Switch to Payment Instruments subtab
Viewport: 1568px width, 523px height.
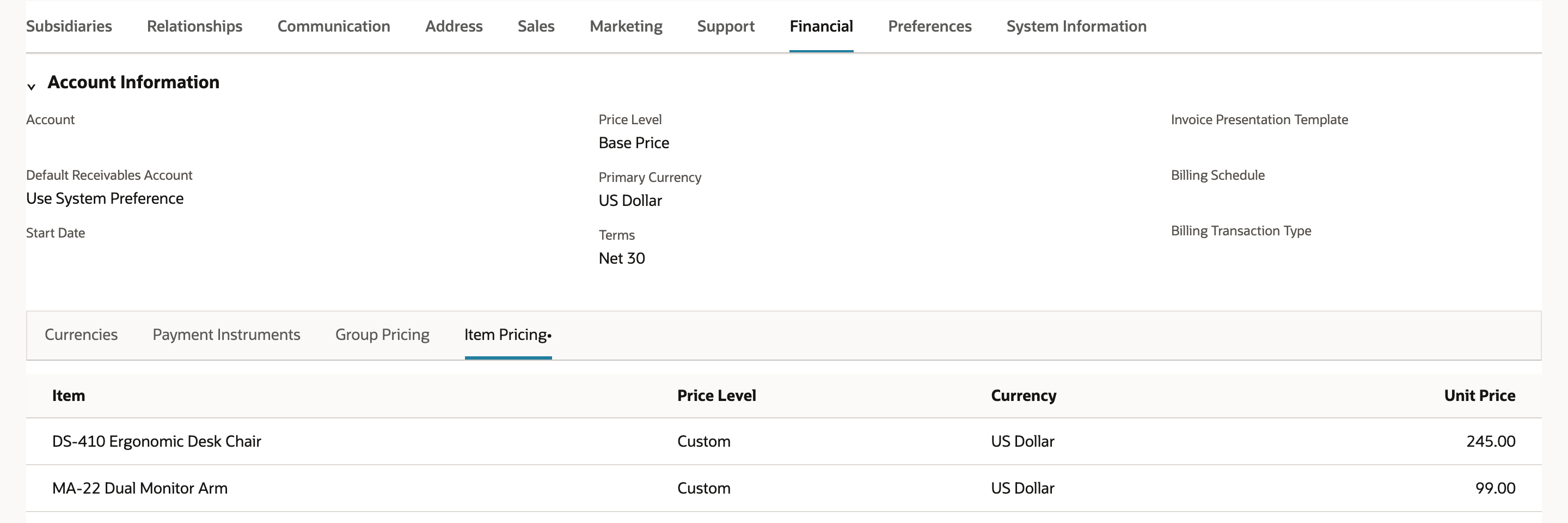[226, 335]
